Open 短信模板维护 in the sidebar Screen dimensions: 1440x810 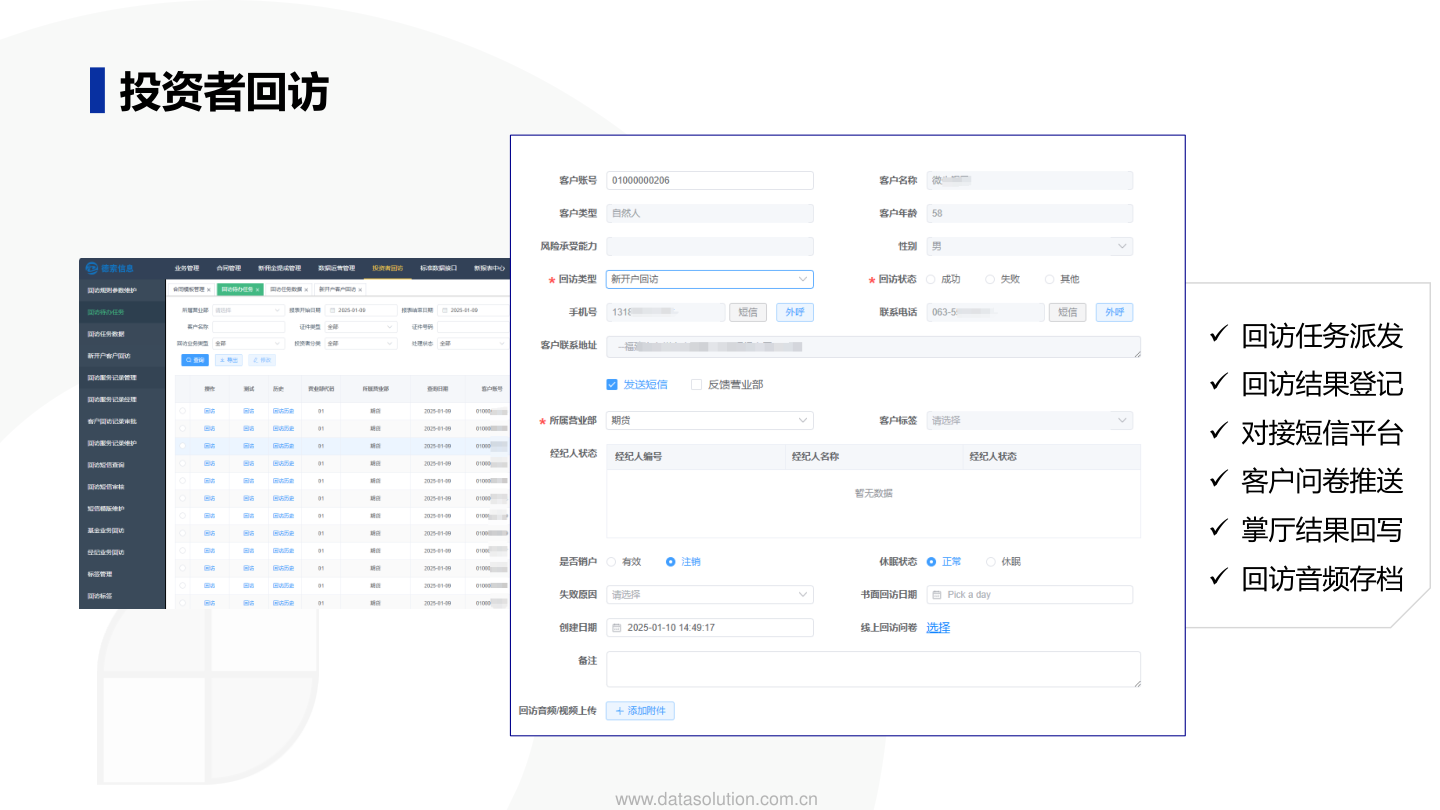pyautogui.click(x=122, y=509)
